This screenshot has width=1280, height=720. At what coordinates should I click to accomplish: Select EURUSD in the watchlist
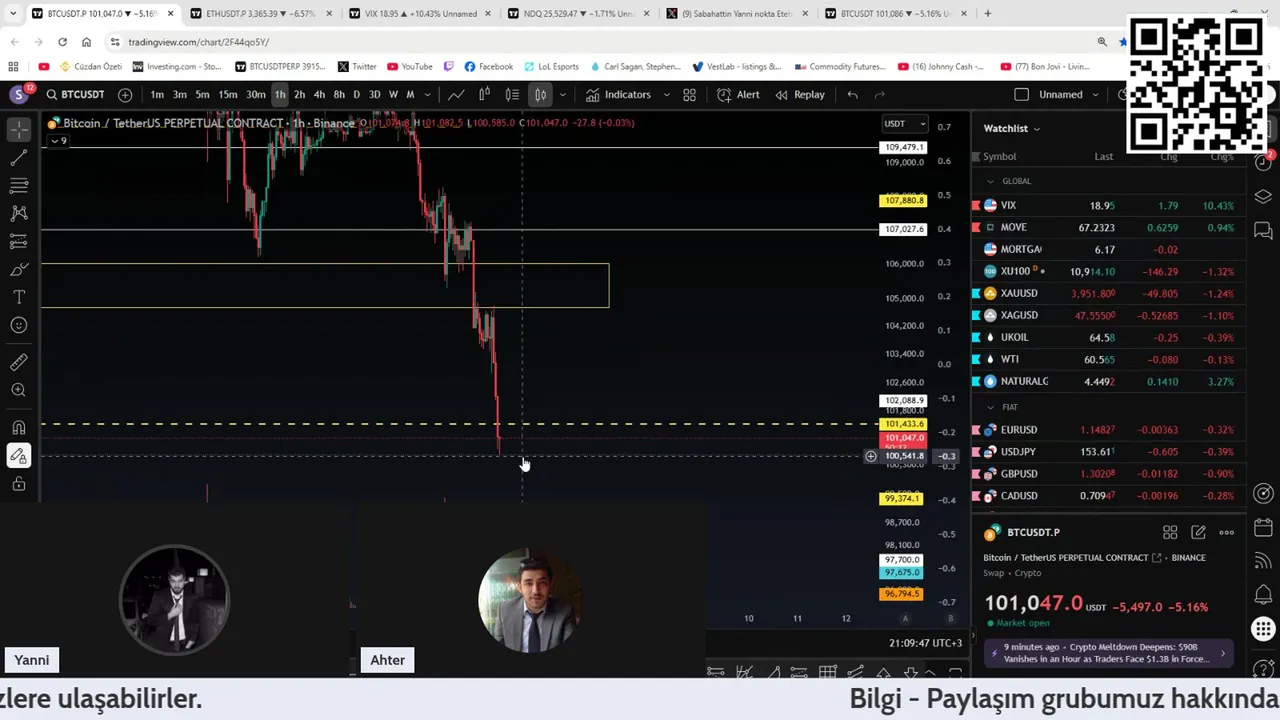coord(1108,429)
